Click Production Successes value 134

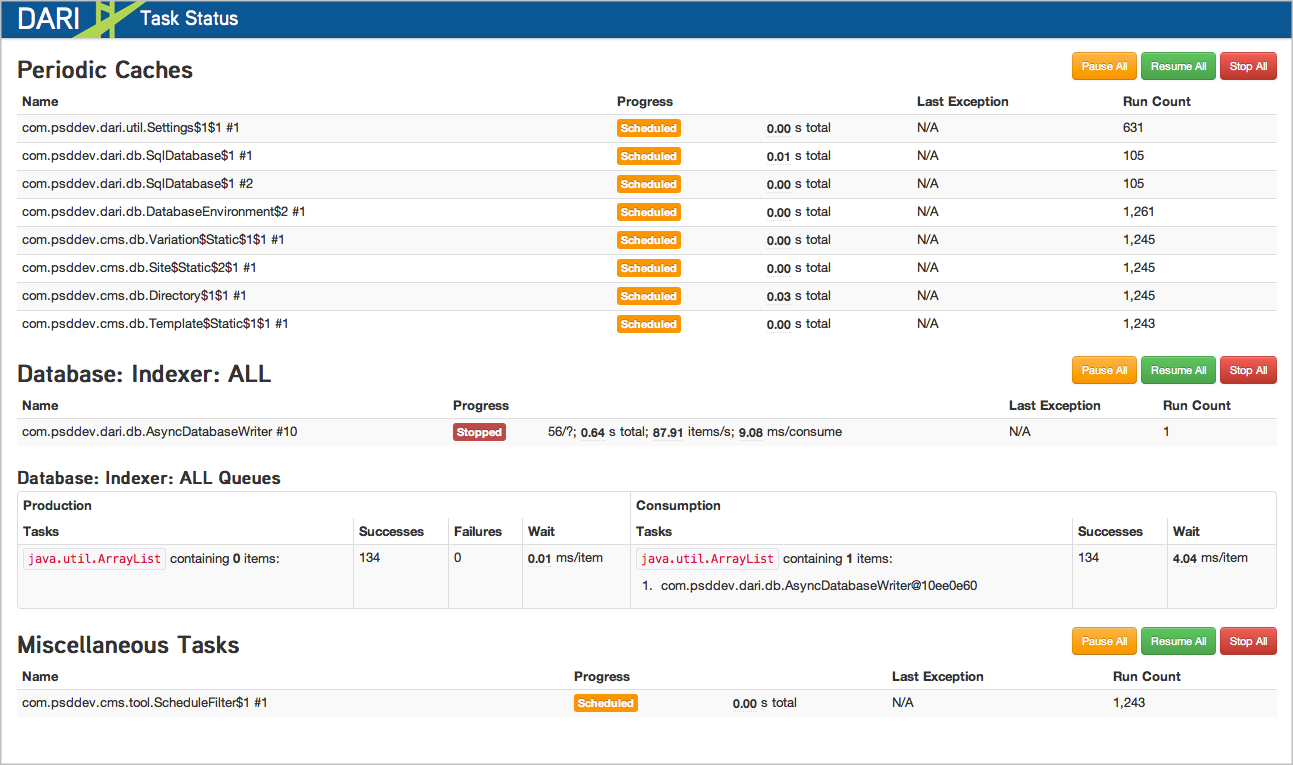pyautogui.click(x=369, y=558)
